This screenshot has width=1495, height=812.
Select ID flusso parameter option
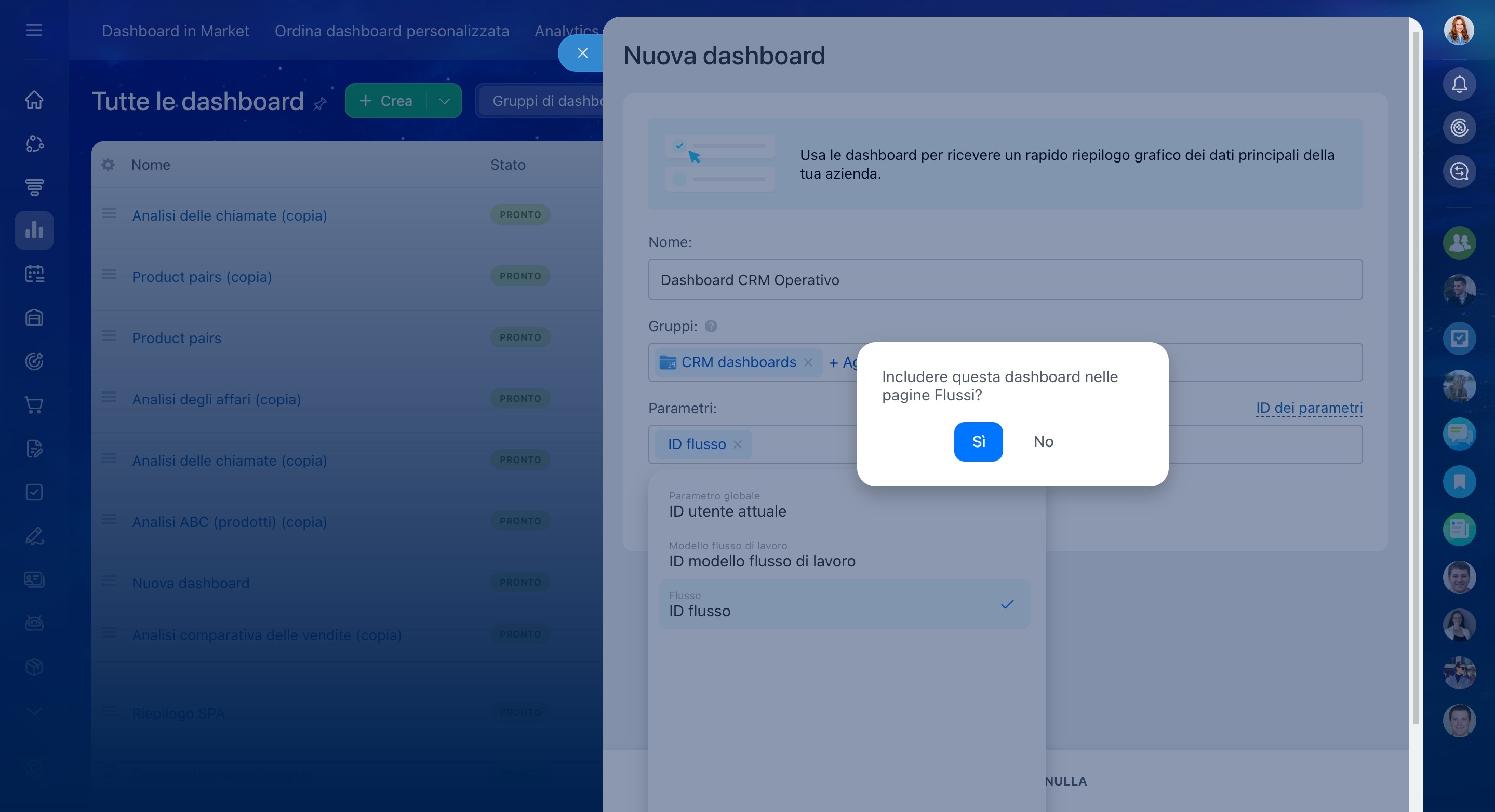tap(844, 604)
